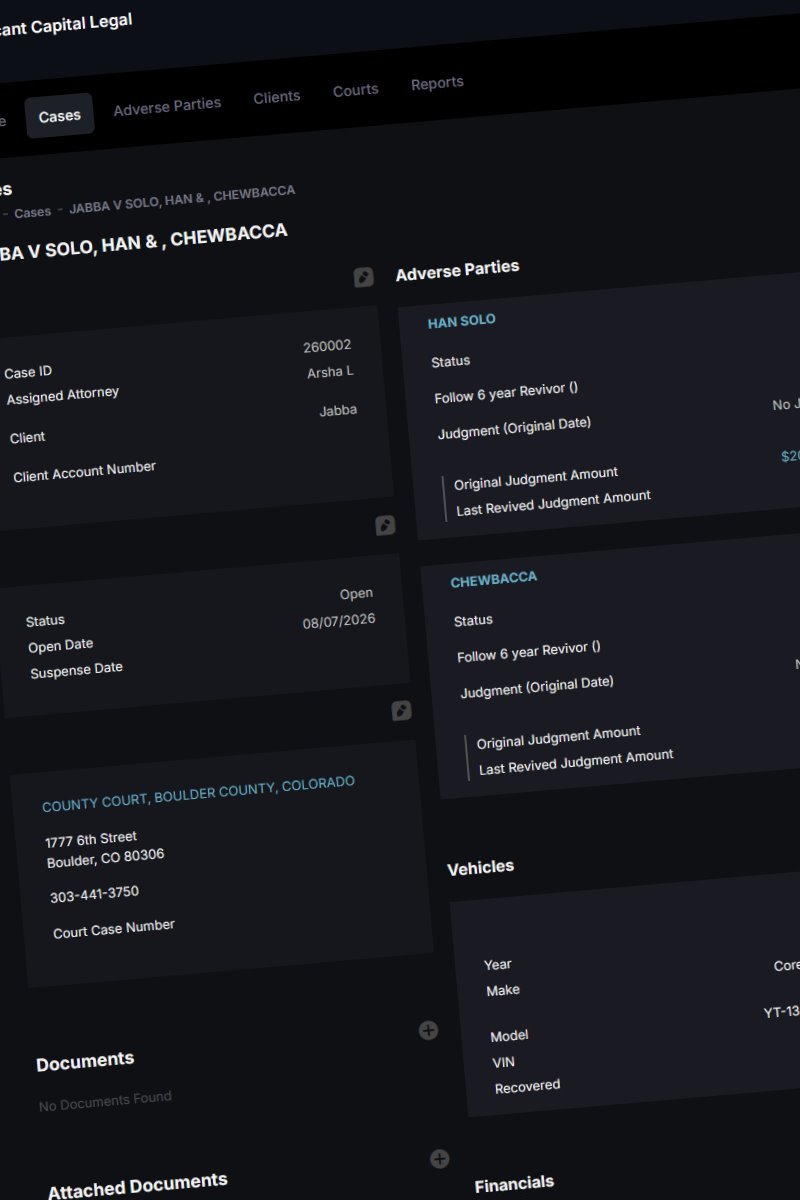The width and height of the screenshot is (800, 1200).
Task: Click Chewbacca's Last Revived Judgment Amount label
Action: pos(576,763)
